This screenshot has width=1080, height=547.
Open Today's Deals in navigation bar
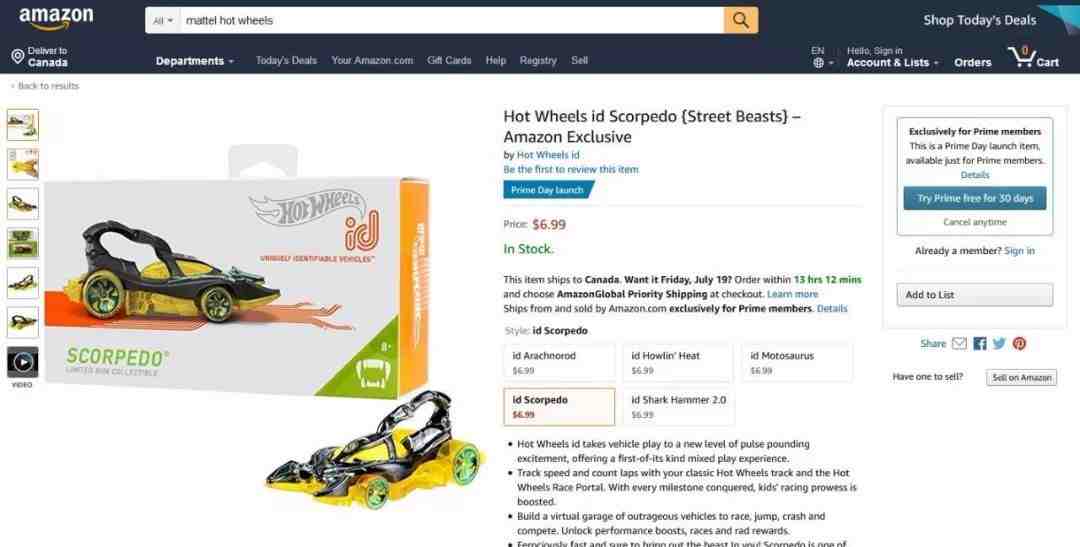pos(286,61)
